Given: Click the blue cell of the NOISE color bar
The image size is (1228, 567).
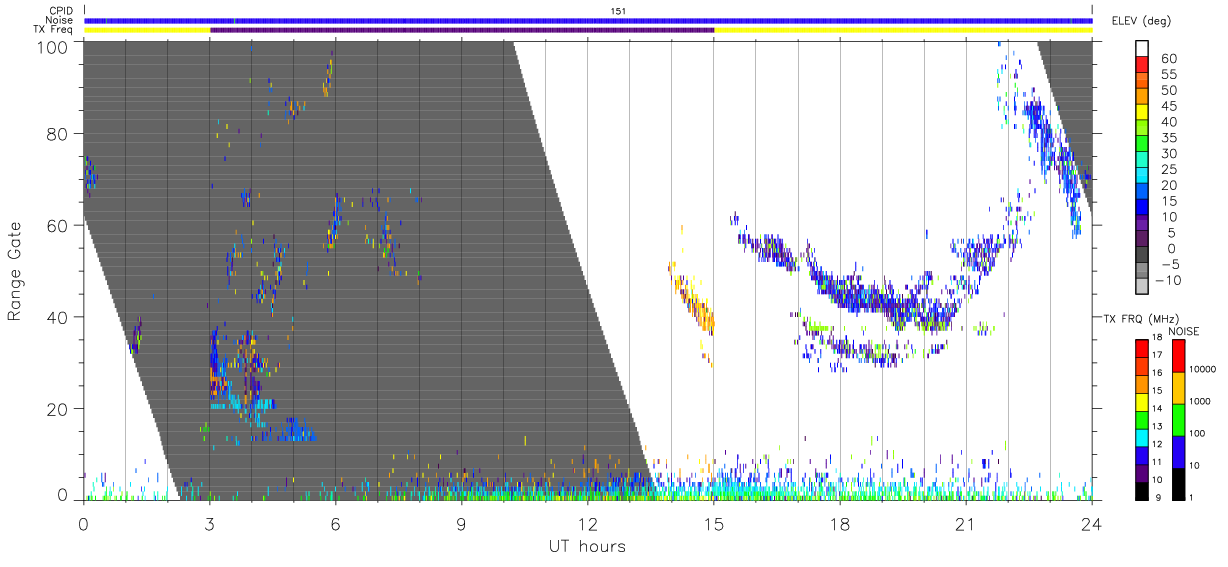Looking at the screenshot, I should 1177,451.
